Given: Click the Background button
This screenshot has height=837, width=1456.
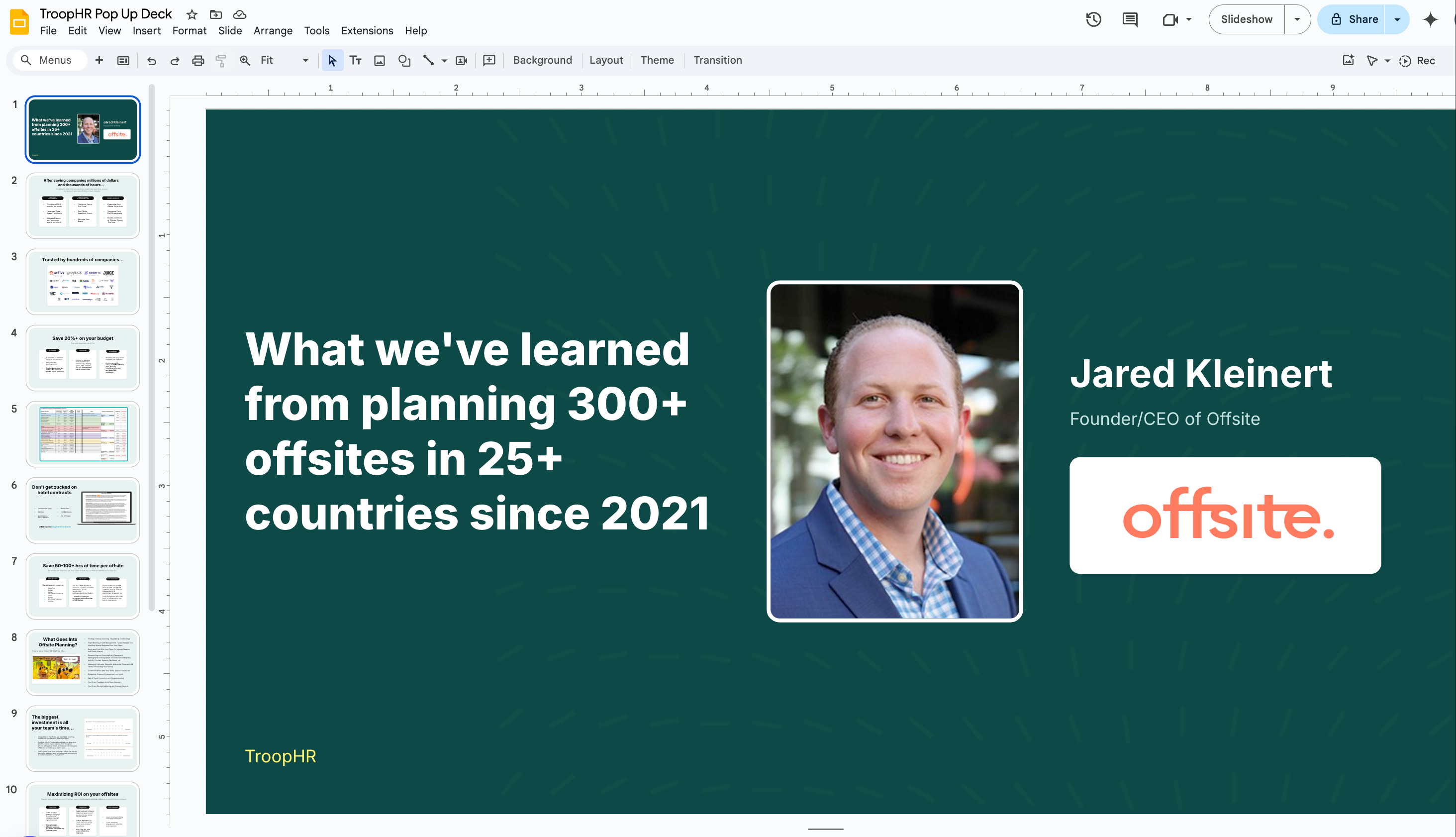Looking at the screenshot, I should (542, 60).
